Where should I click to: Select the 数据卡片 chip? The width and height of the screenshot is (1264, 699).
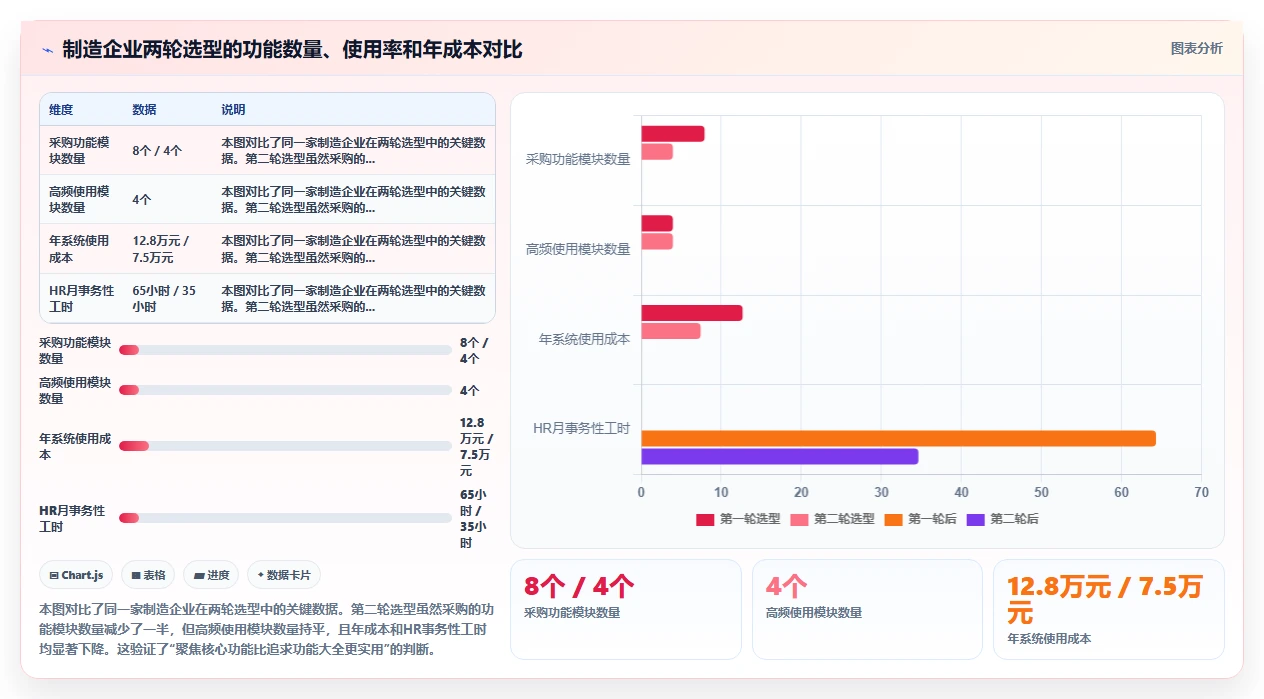click(x=284, y=575)
